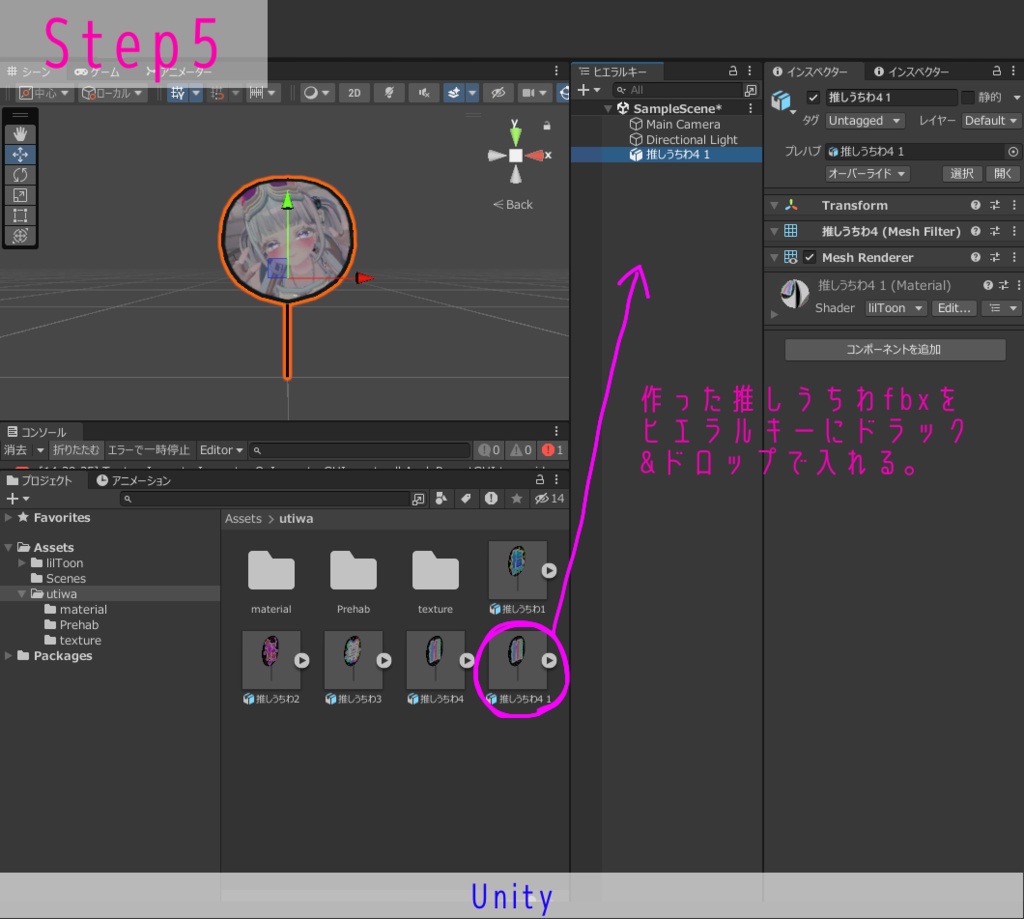Toggle object active checkbox in inspector

[x=813, y=97]
